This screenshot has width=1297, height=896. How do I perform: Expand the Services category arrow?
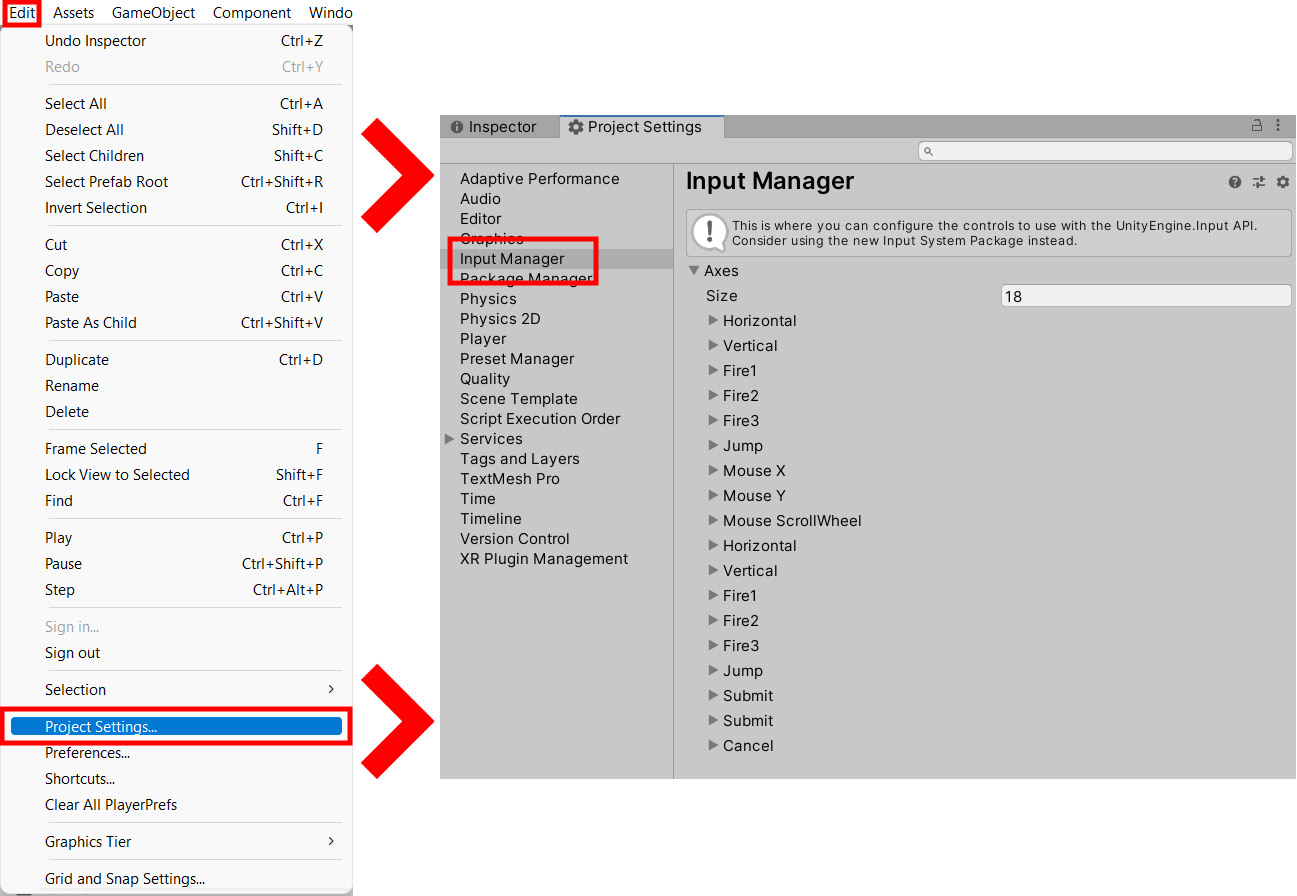pyautogui.click(x=450, y=439)
